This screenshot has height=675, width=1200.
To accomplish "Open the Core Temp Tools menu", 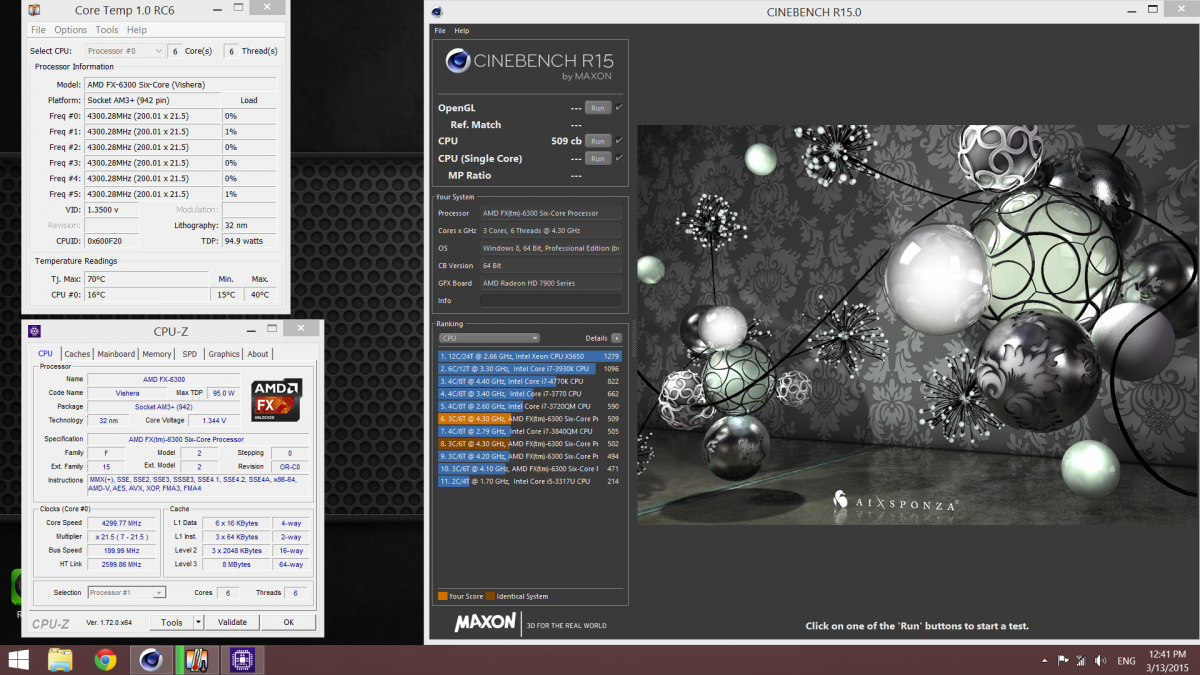I will point(107,30).
